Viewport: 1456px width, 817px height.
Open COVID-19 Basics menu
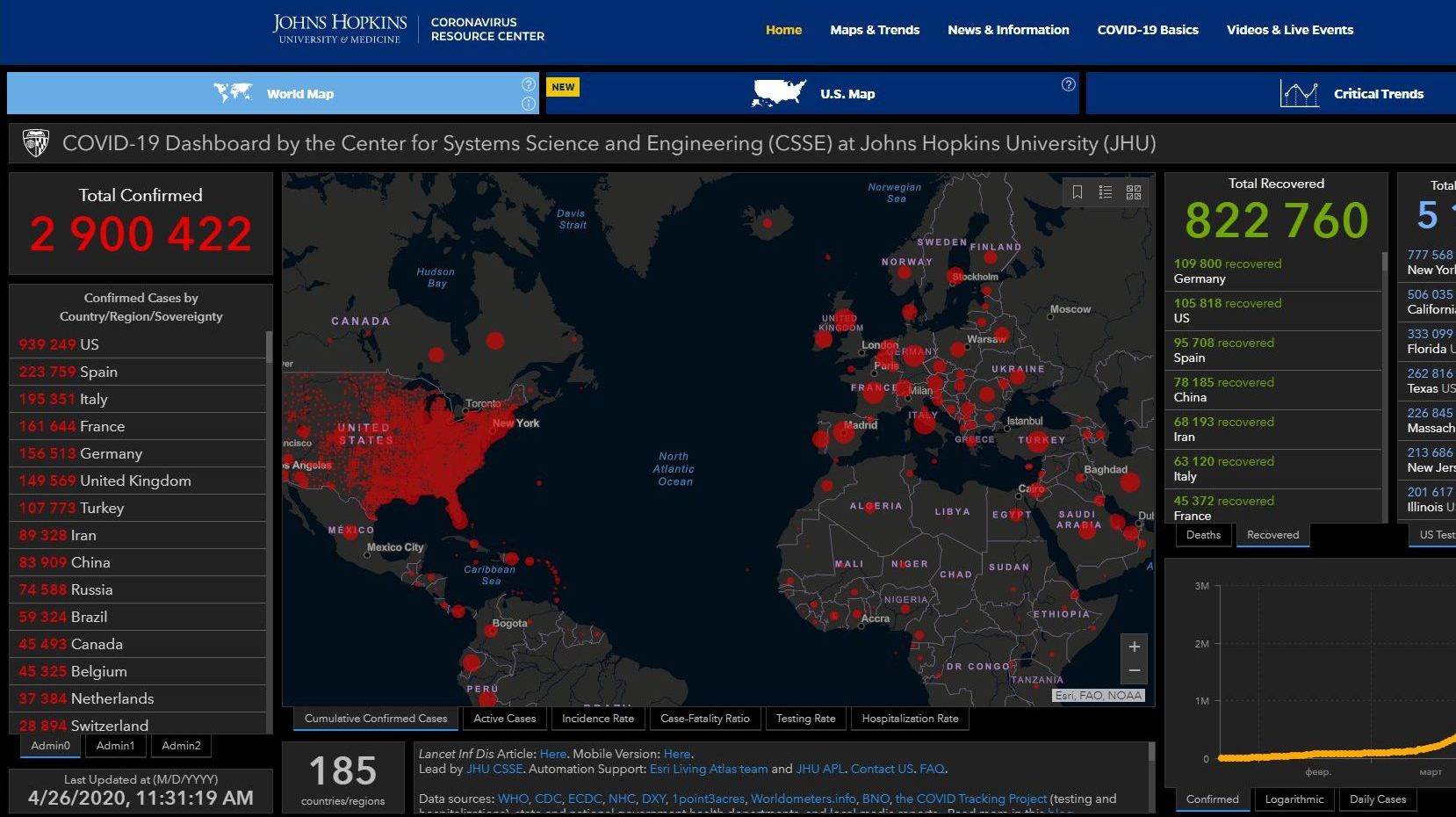[x=1148, y=30]
